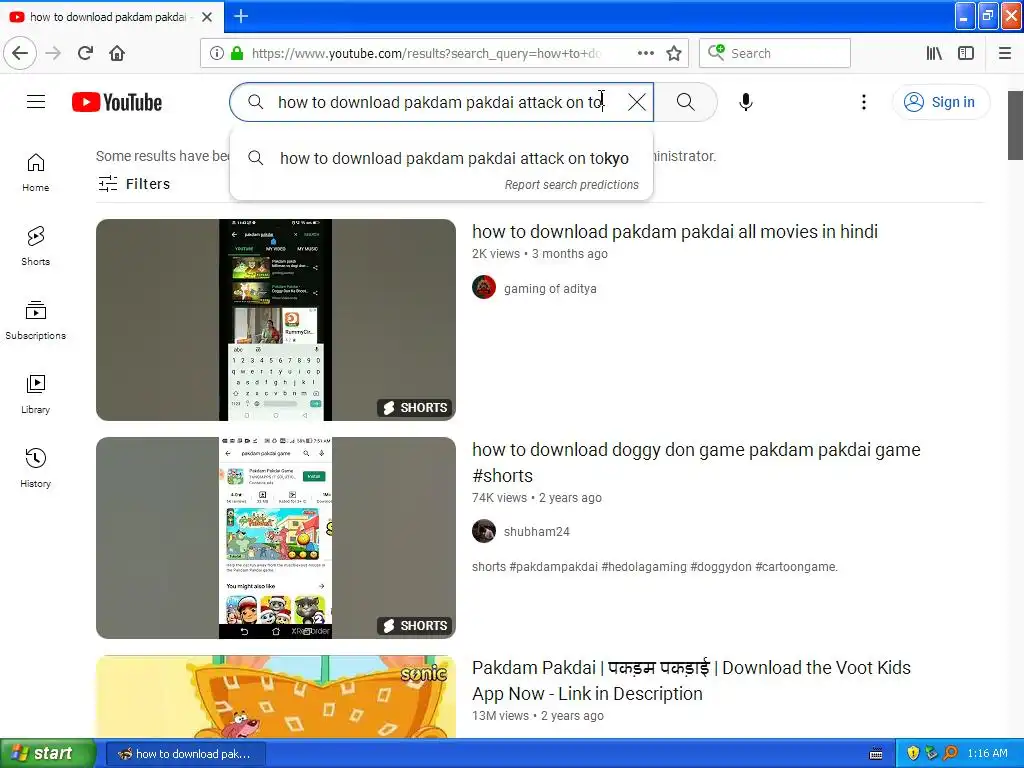Image resolution: width=1024 pixels, height=768 pixels.
Task: Bookmark this page with the star
Action: 674,53
